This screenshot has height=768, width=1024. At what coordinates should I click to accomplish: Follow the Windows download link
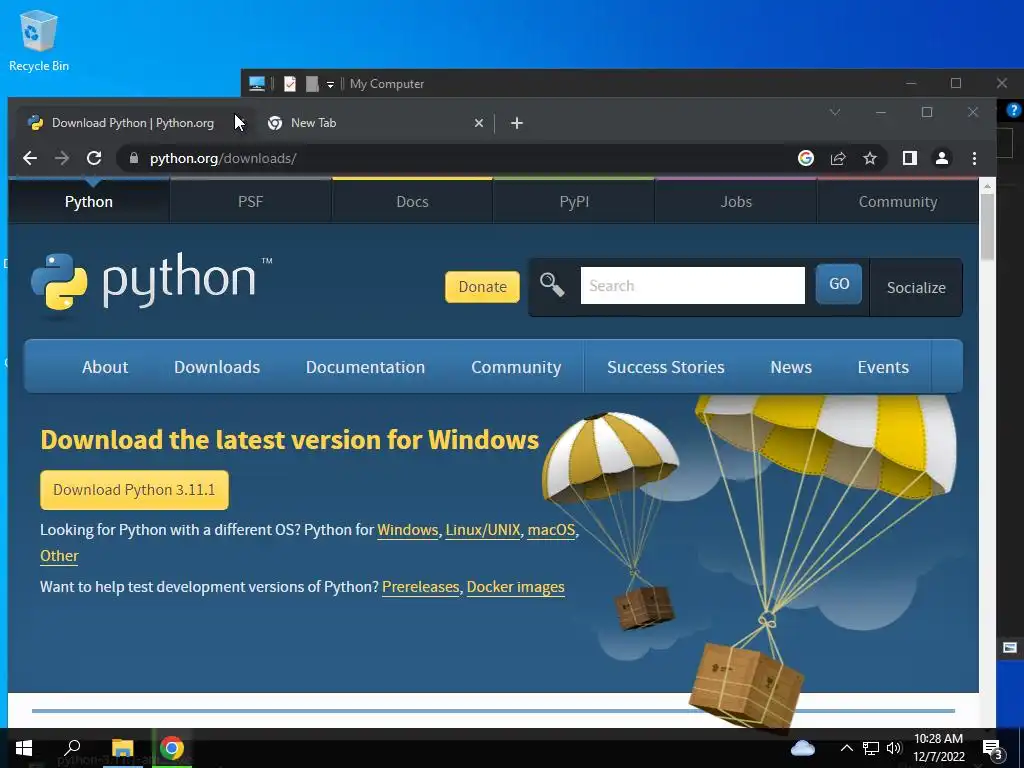tap(408, 530)
